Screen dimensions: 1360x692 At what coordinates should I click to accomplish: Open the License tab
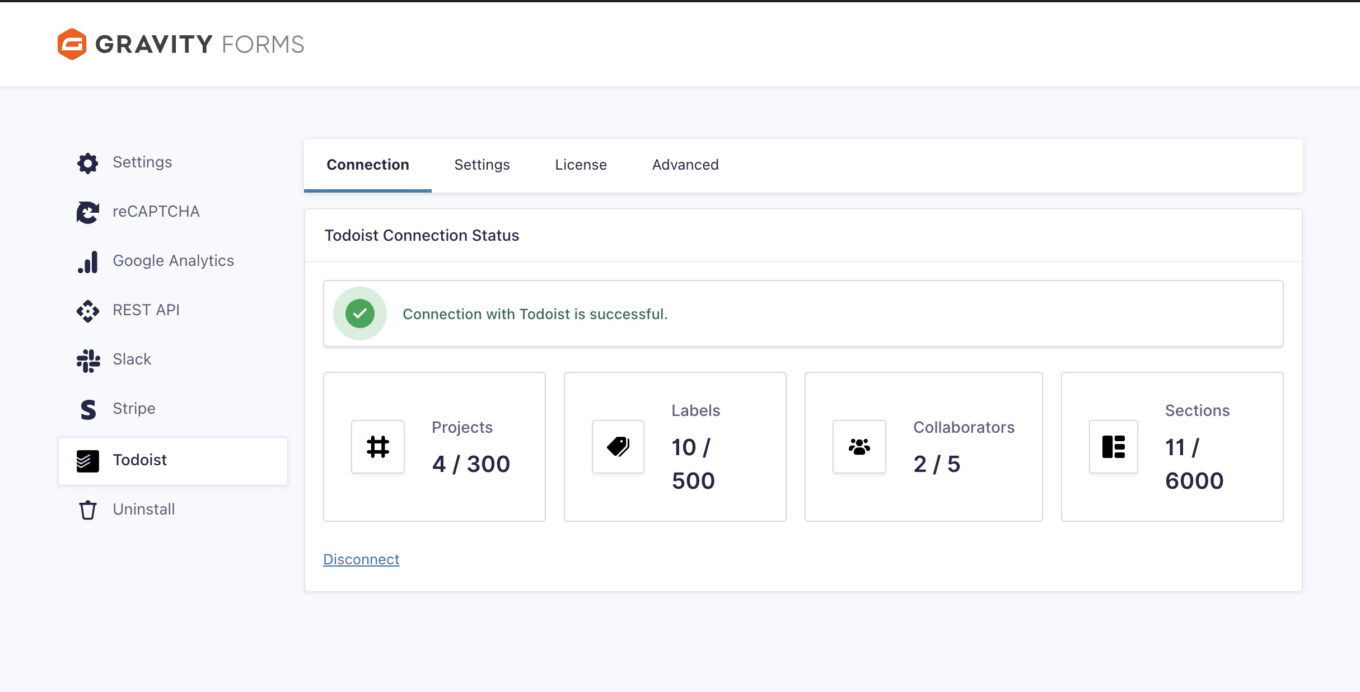(x=581, y=165)
